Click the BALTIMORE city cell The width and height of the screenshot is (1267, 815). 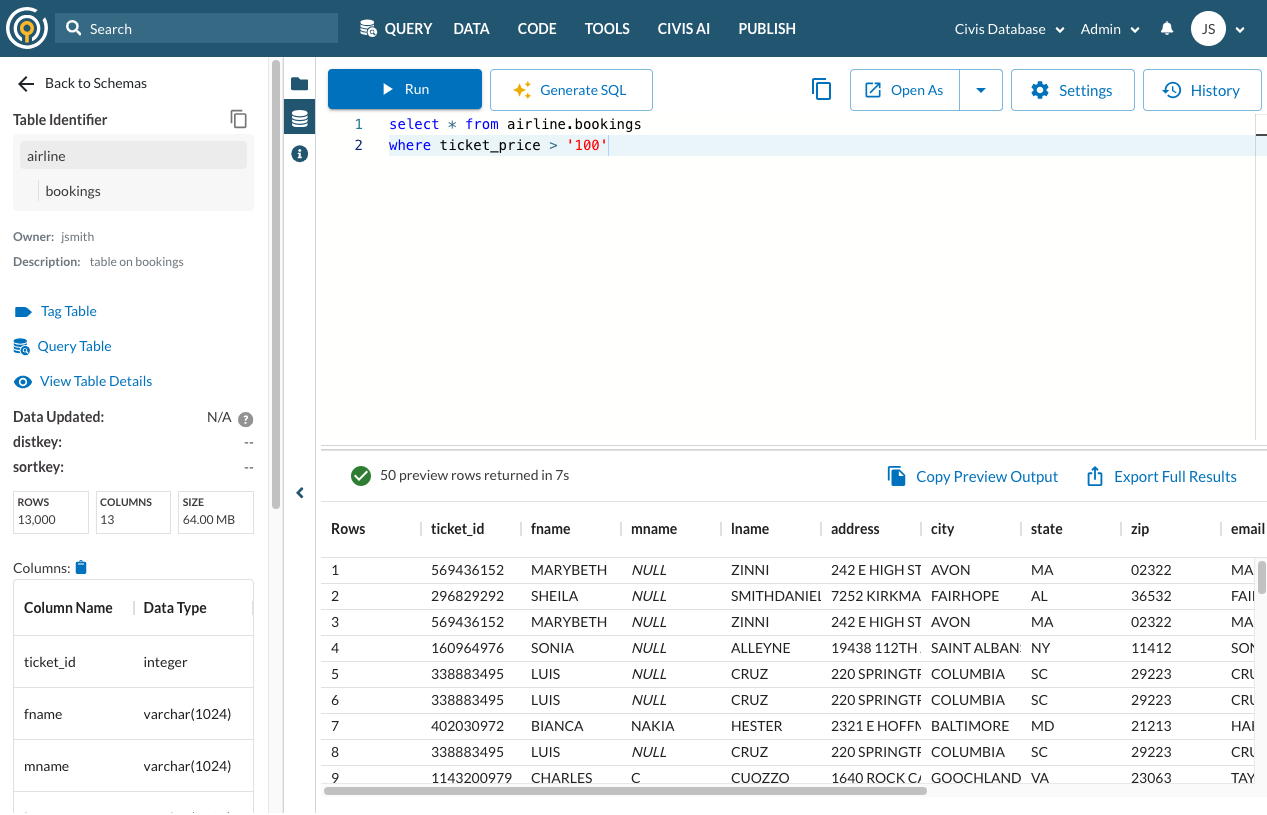click(970, 726)
